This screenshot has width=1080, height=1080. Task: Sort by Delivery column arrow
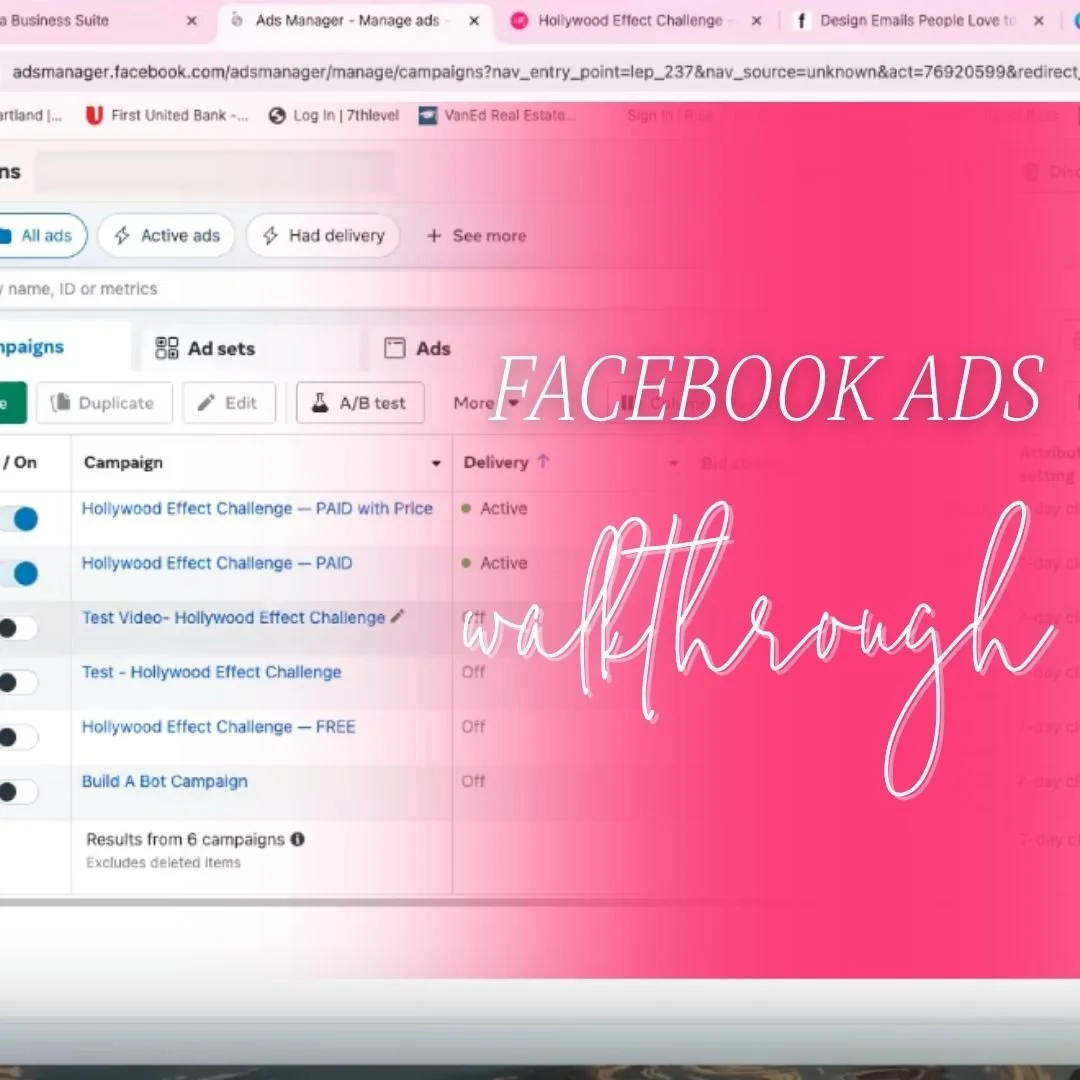pyautogui.click(x=543, y=461)
